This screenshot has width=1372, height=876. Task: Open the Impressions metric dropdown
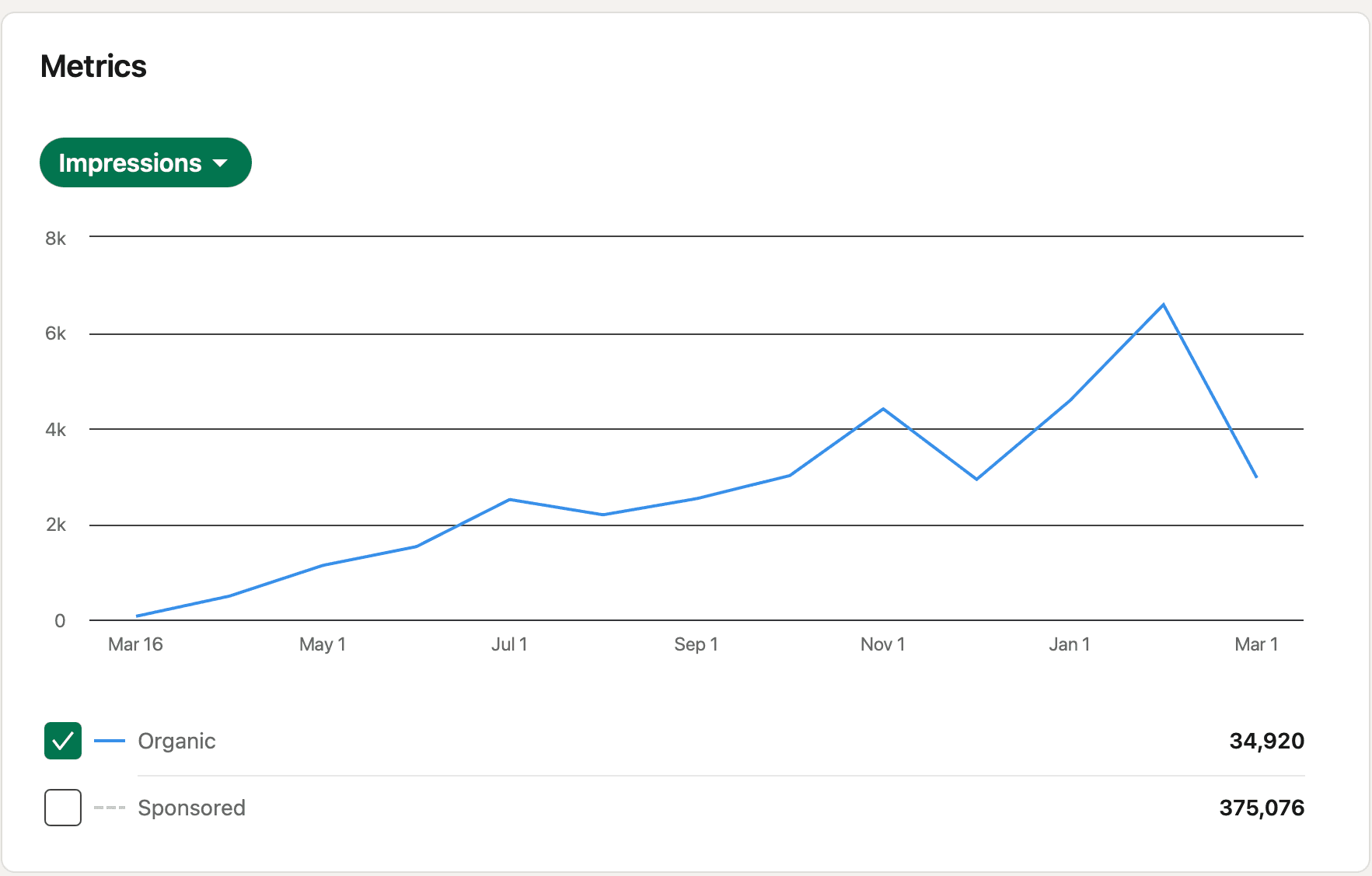(145, 162)
